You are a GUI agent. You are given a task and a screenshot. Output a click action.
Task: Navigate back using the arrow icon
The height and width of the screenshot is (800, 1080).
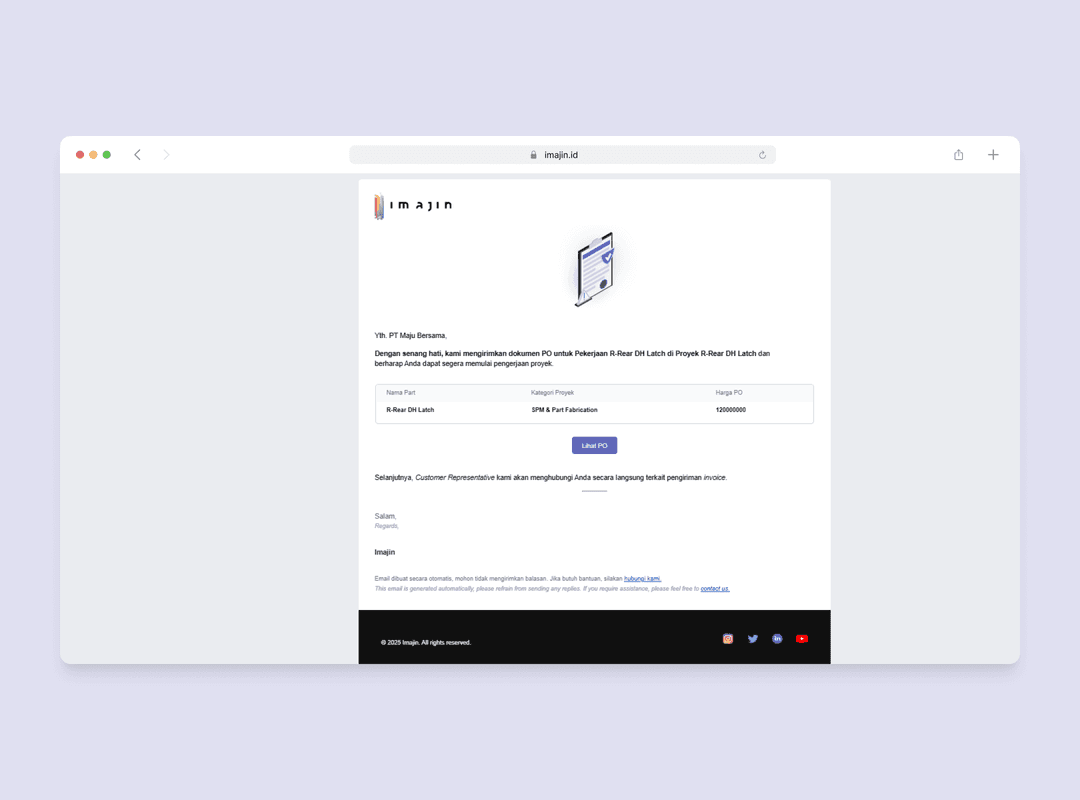coord(137,154)
